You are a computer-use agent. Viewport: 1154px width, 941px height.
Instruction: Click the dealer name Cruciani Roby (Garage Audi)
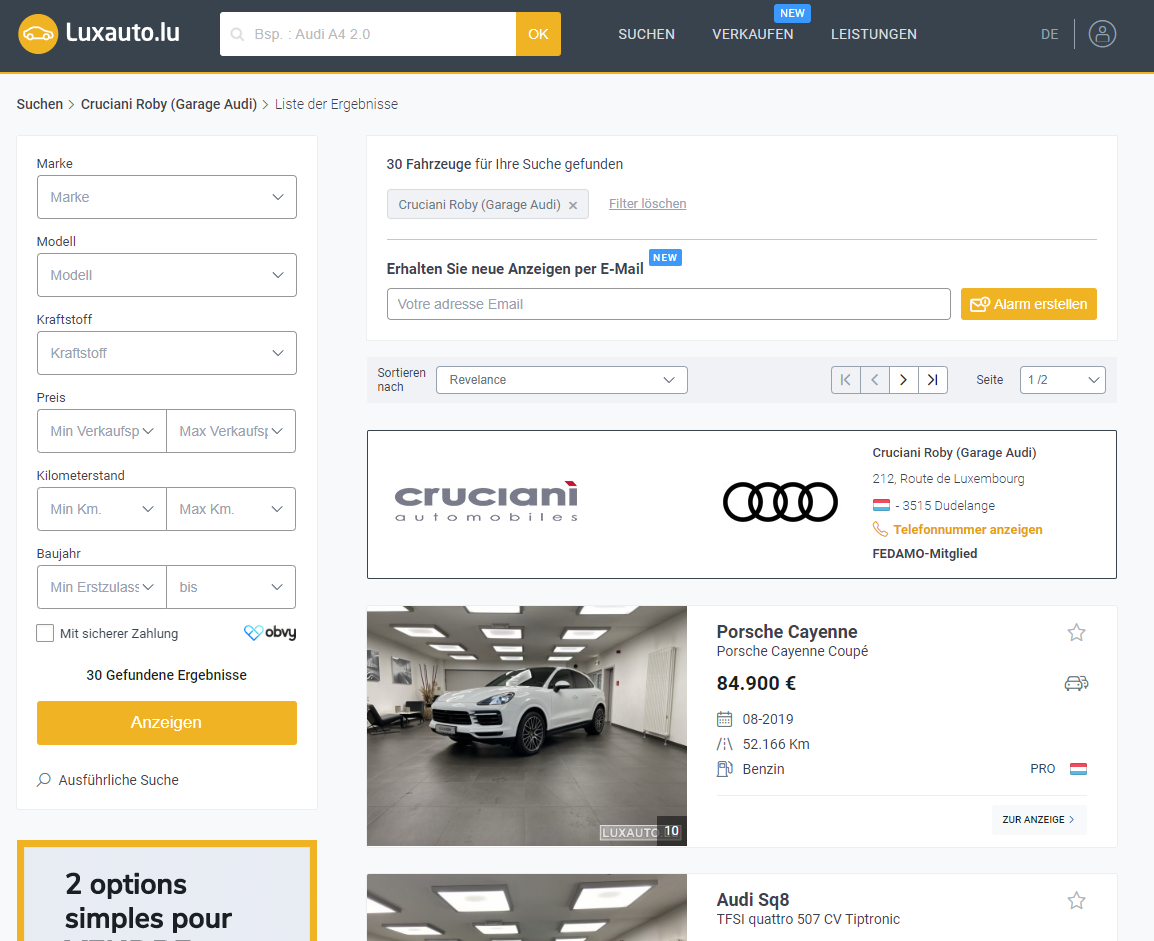click(954, 452)
